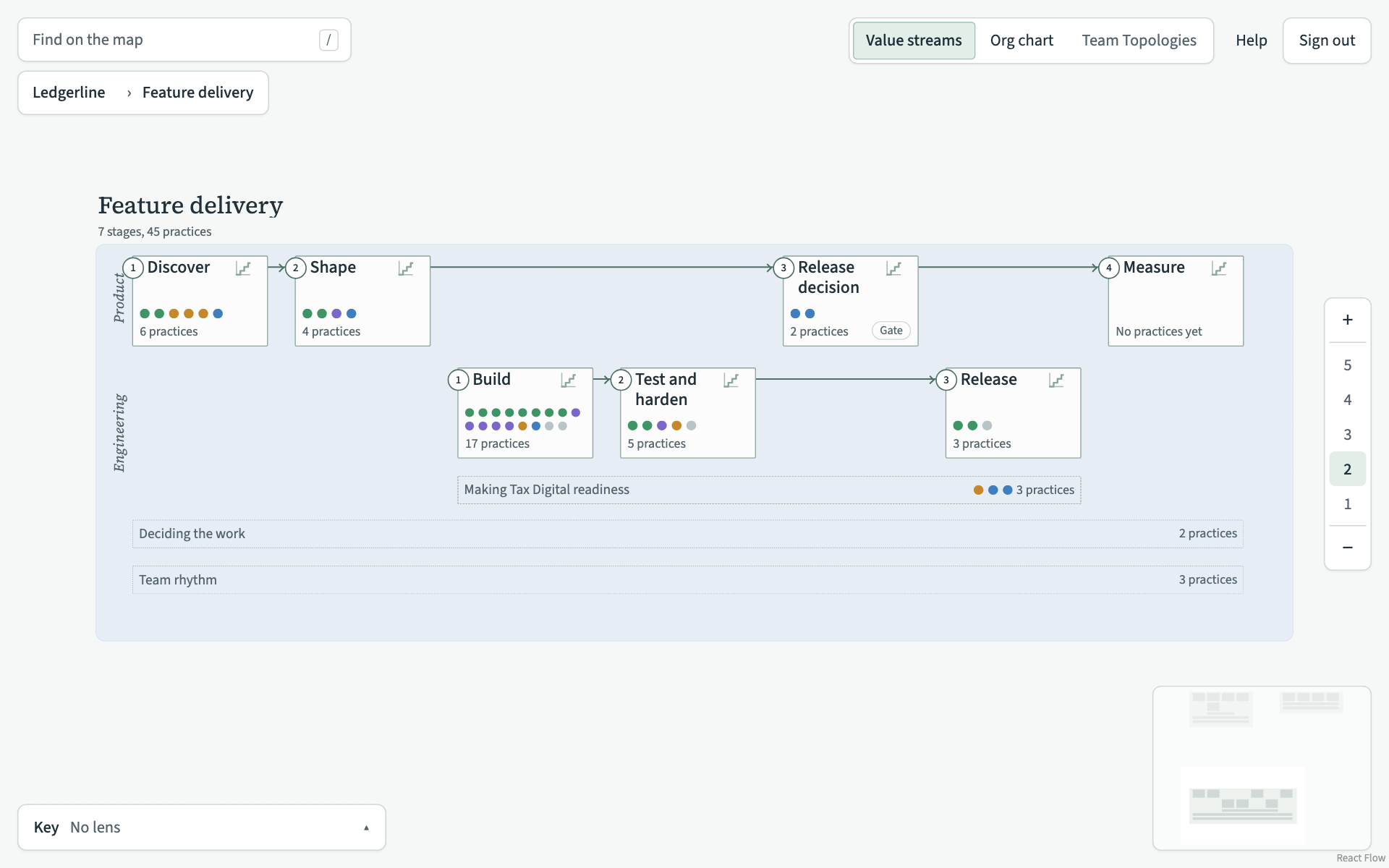Image resolution: width=1389 pixels, height=868 pixels.
Task: Click the '4 practices' label on Shape
Action: tap(331, 331)
